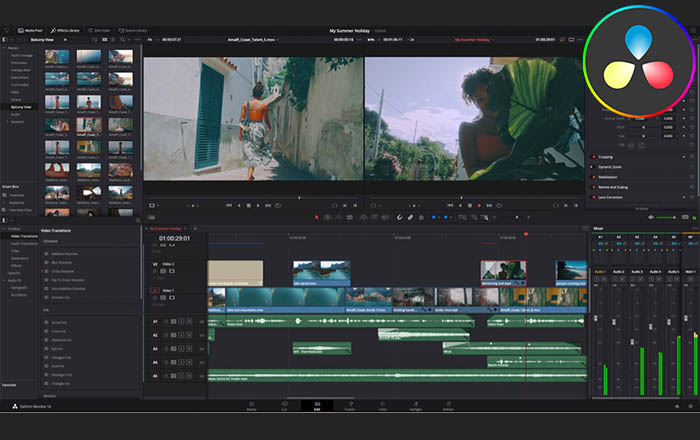Screen dimensions: 700x440
Task: Choose the Cross Dissolve transition
Action: tap(62, 271)
